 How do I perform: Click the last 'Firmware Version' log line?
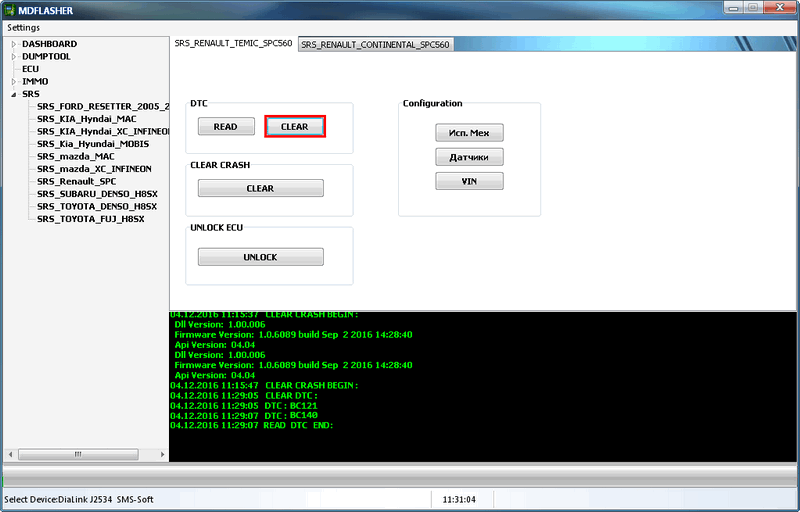[293, 365]
